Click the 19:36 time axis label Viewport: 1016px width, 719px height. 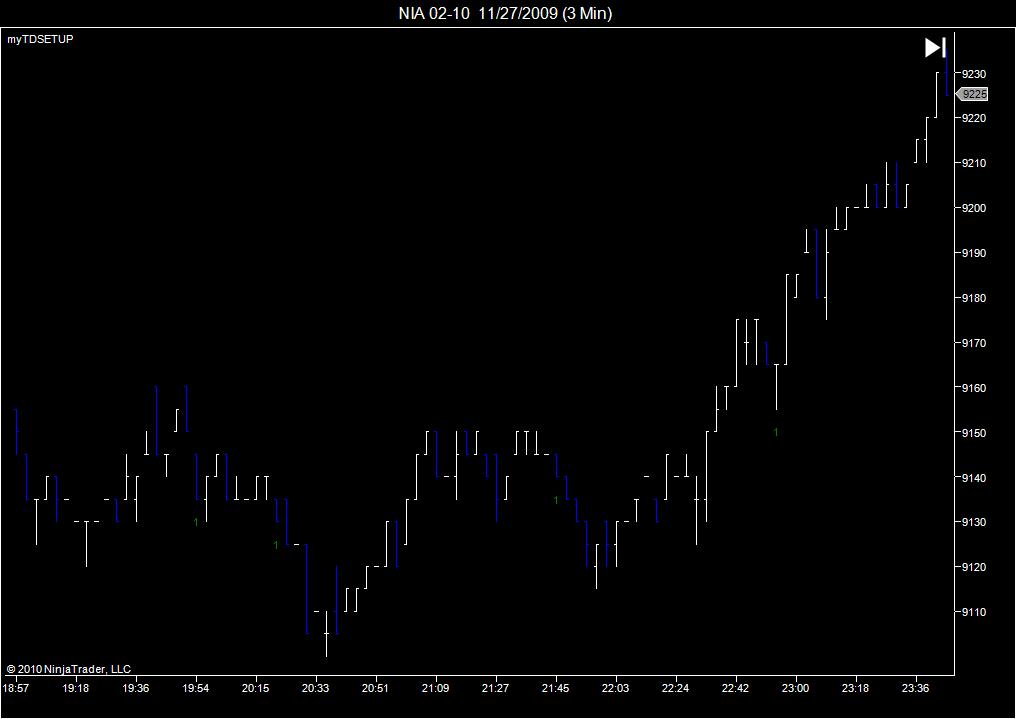pyautogui.click(x=135, y=688)
